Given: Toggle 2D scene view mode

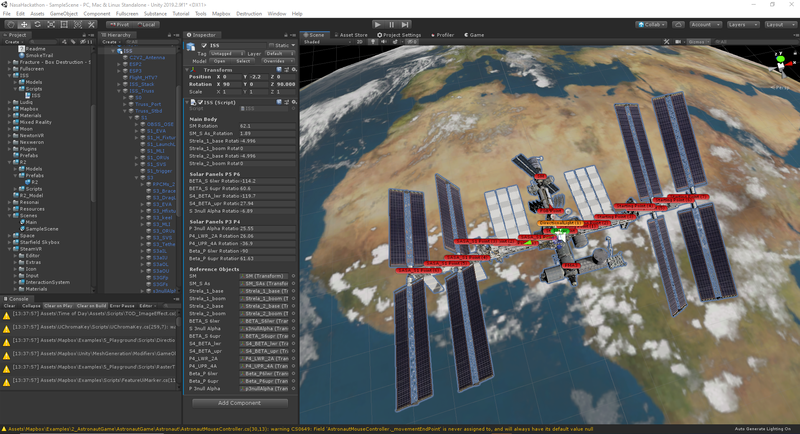Looking at the screenshot, I should click(x=360, y=42).
